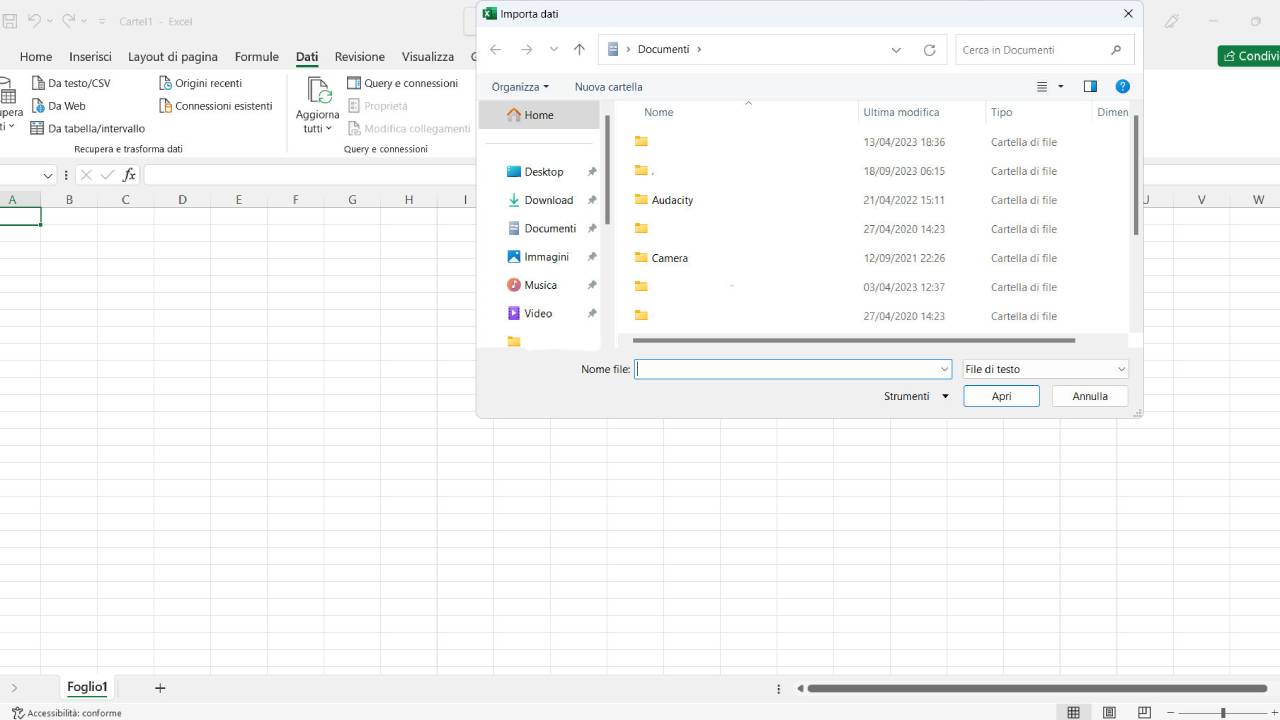Screen dimensions: 1280x720
Task: Toggle the preview pane in Importa dati
Action: (x=1090, y=86)
